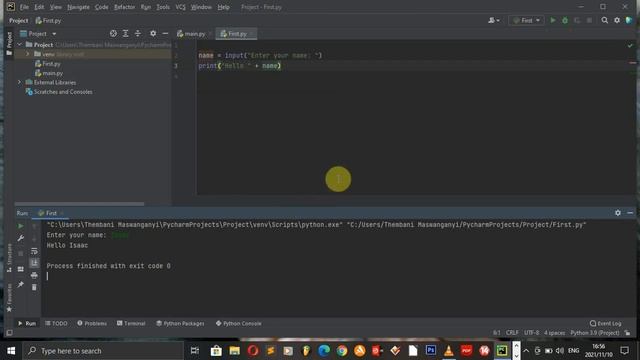Toggle scroll to end in Run console
The height and width of the screenshot is (360, 640).
click(34, 263)
